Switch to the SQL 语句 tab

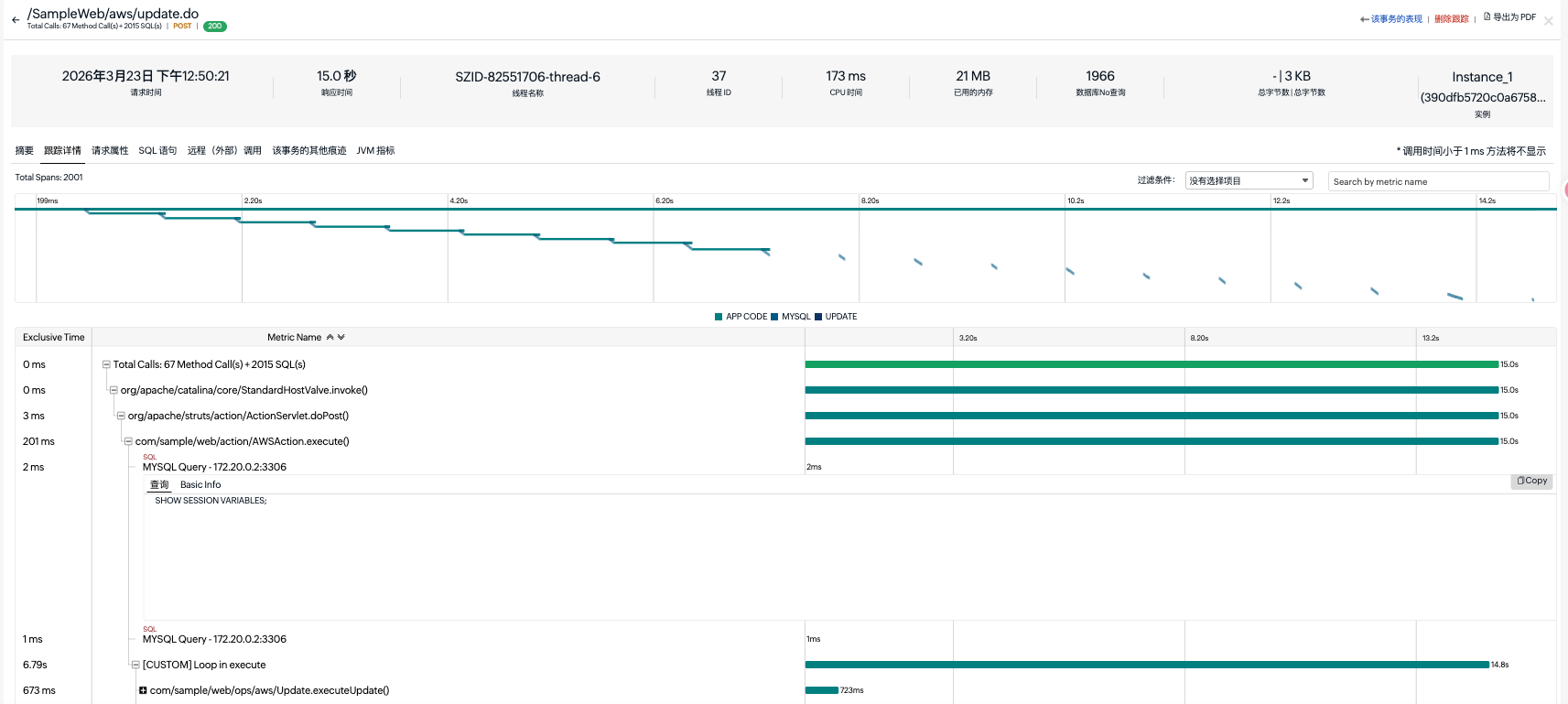click(x=157, y=151)
